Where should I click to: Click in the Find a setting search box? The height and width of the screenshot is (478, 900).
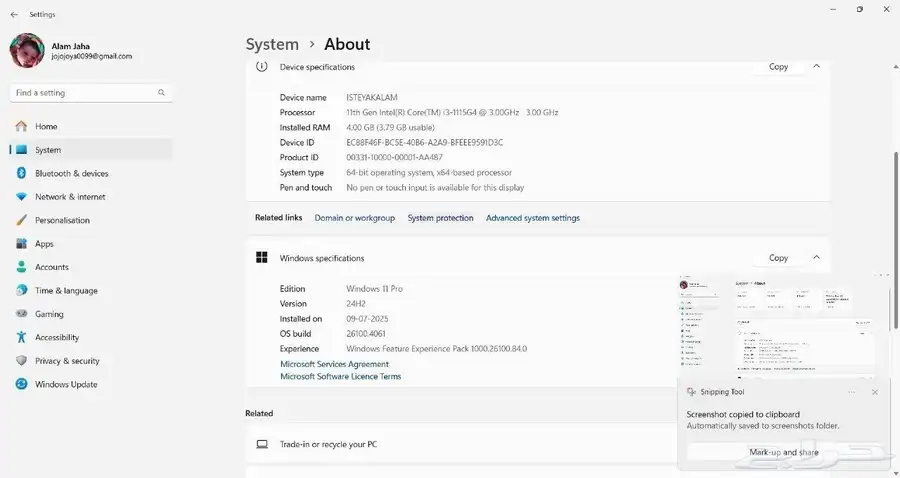point(91,92)
